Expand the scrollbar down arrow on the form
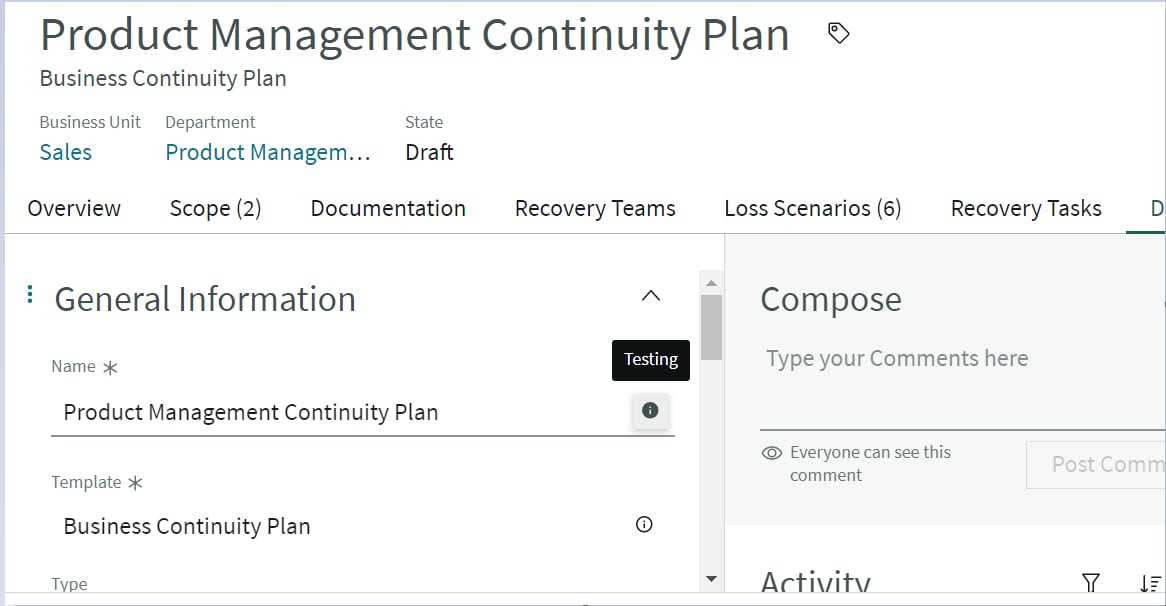 tap(711, 578)
